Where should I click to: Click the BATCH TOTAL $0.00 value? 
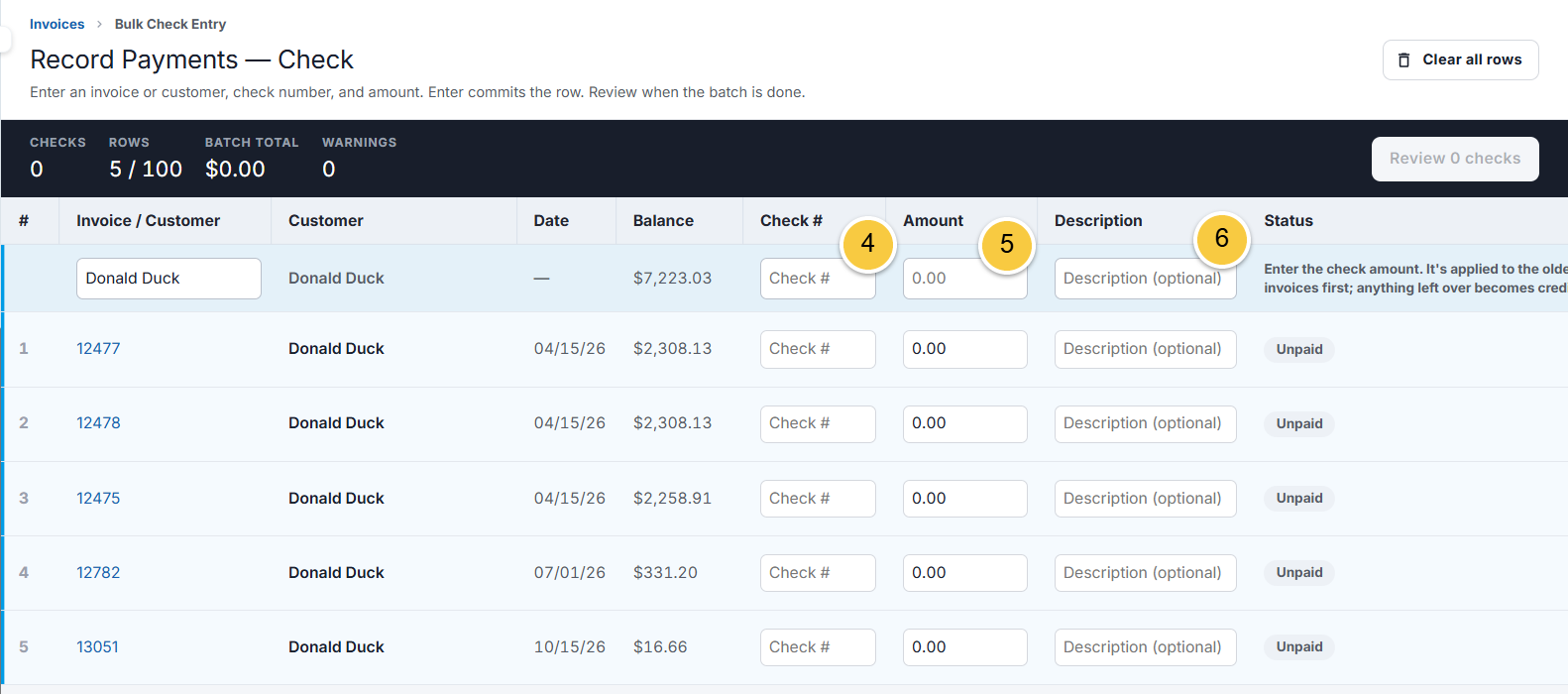[235, 170]
